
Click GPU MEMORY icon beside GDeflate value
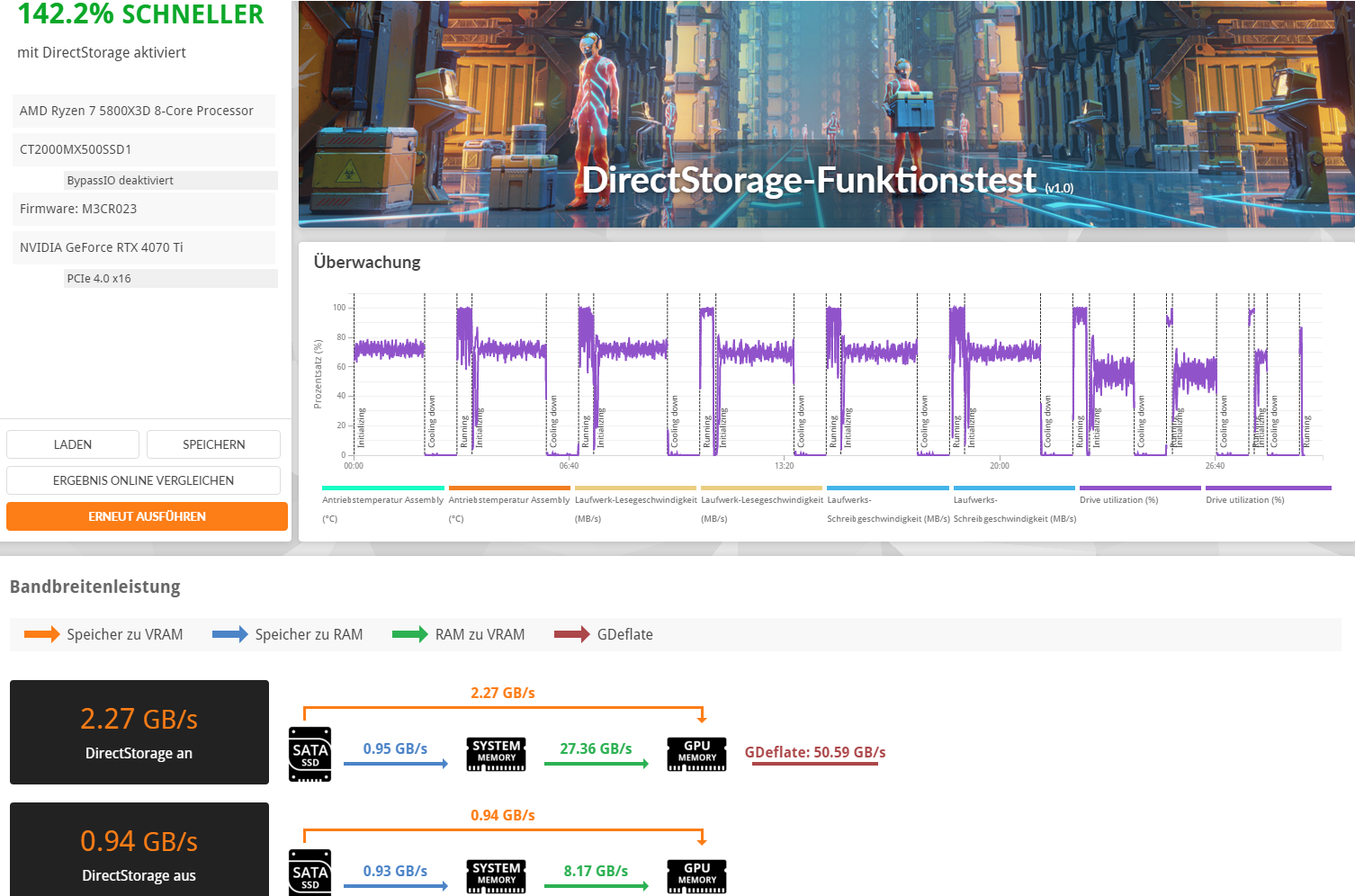click(696, 754)
